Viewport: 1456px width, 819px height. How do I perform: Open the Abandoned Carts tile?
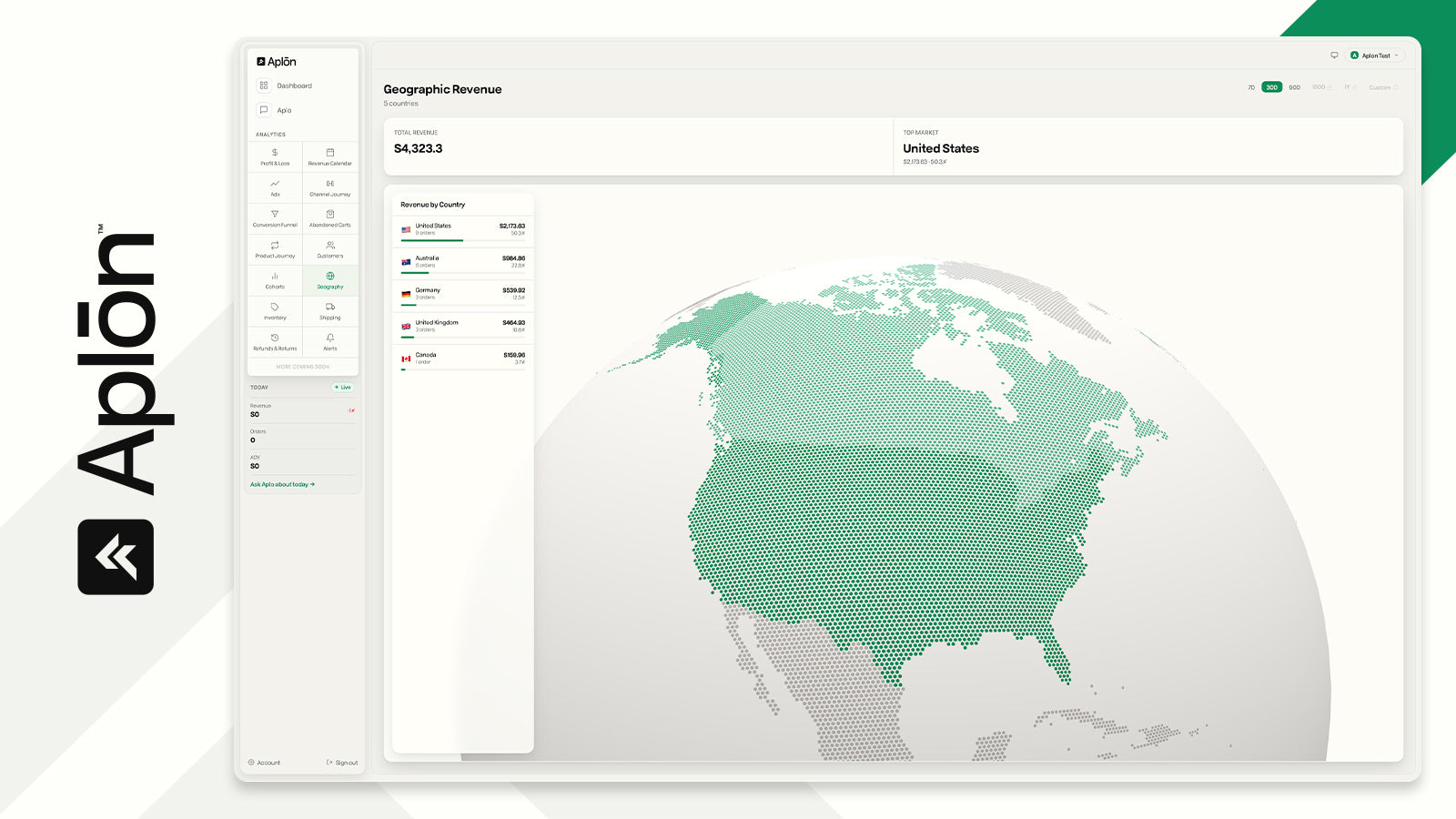click(330, 218)
